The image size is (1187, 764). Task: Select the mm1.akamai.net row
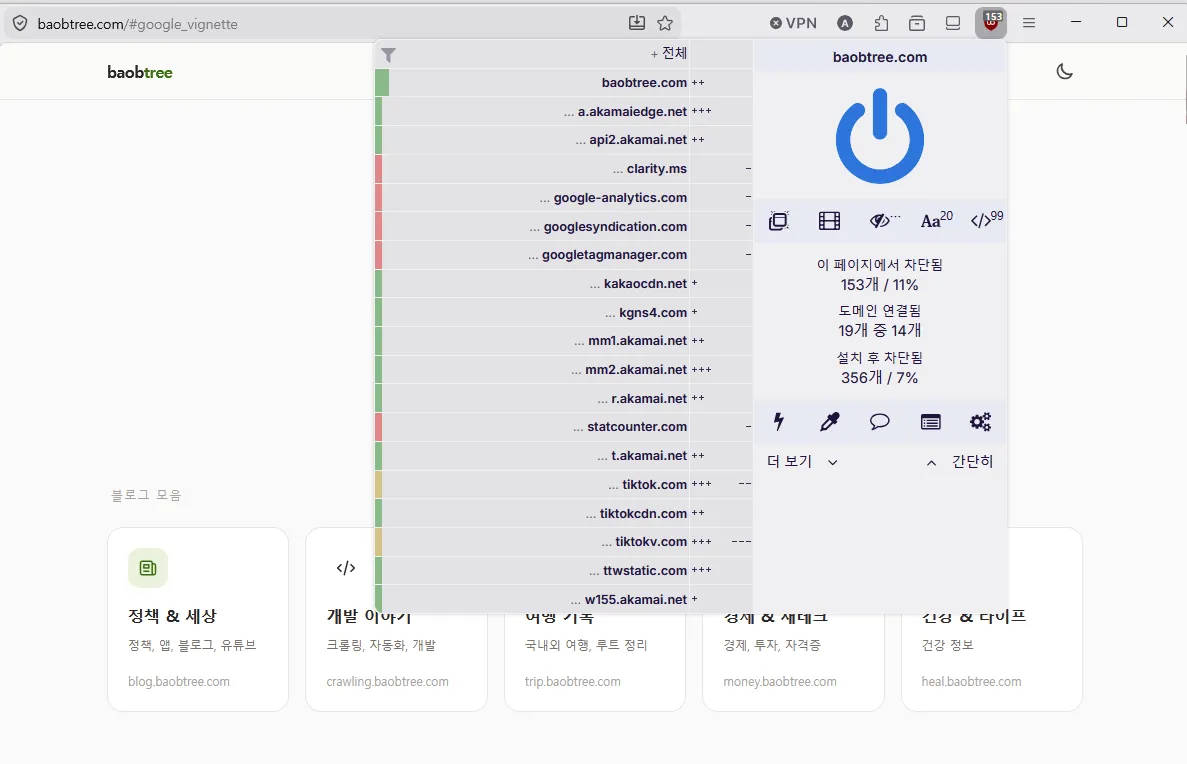[x=563, y=341]
